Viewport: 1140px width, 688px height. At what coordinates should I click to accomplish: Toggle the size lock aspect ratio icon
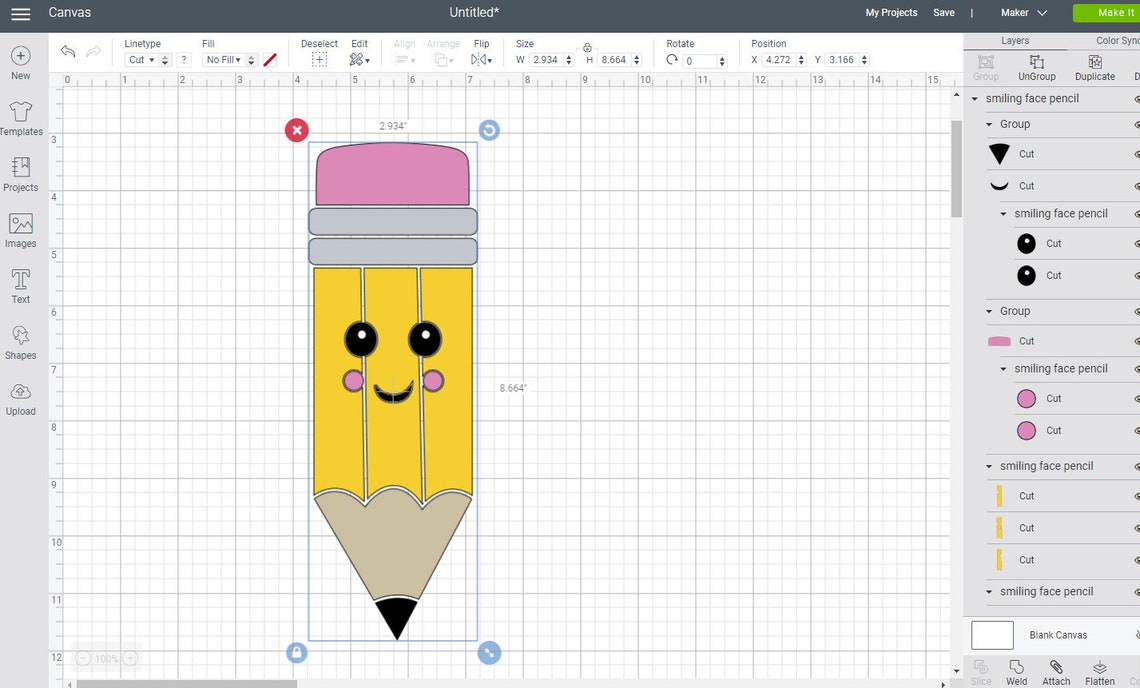[x=588, y=48]
